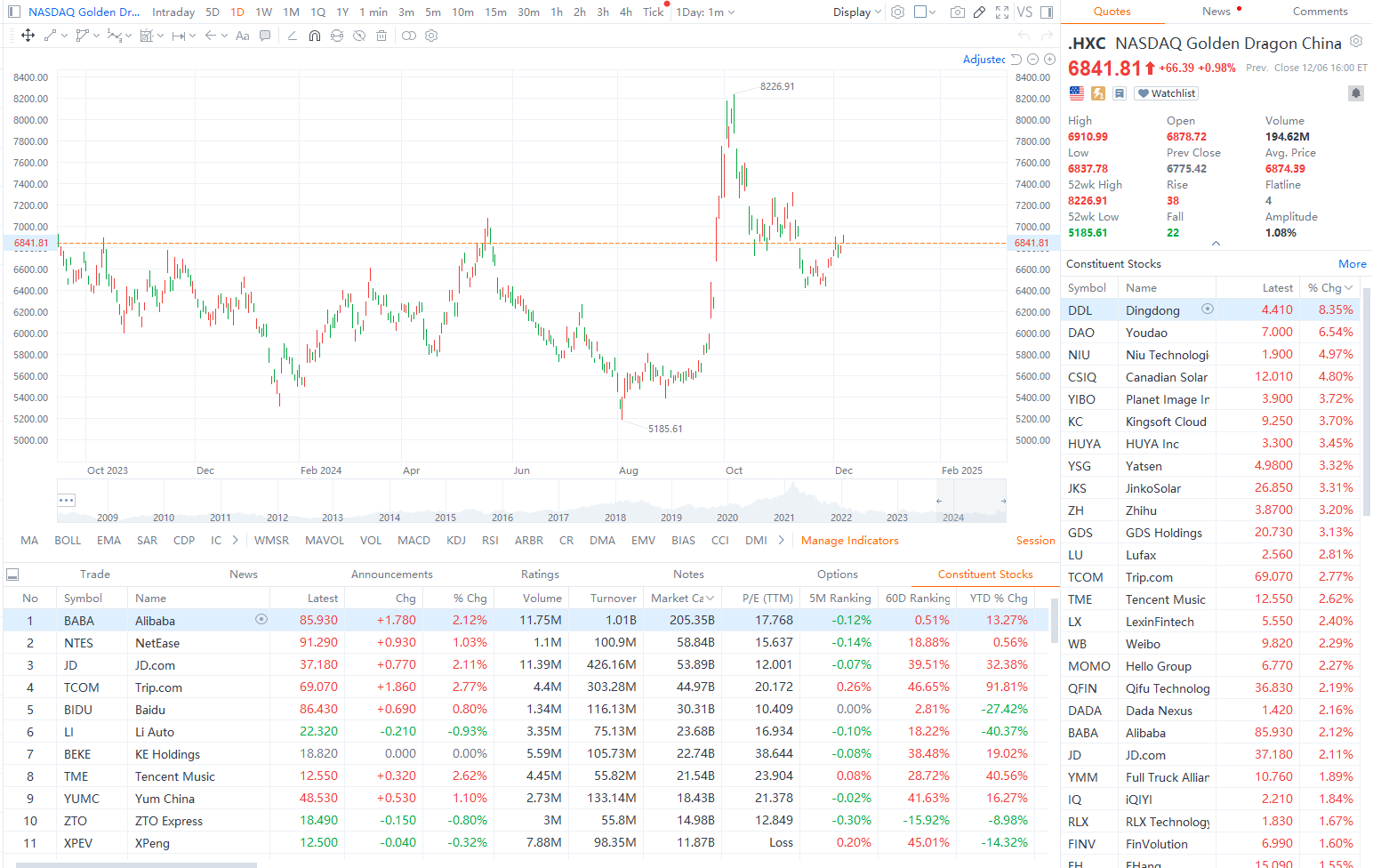Switch to Intraday view

(173, 12)
